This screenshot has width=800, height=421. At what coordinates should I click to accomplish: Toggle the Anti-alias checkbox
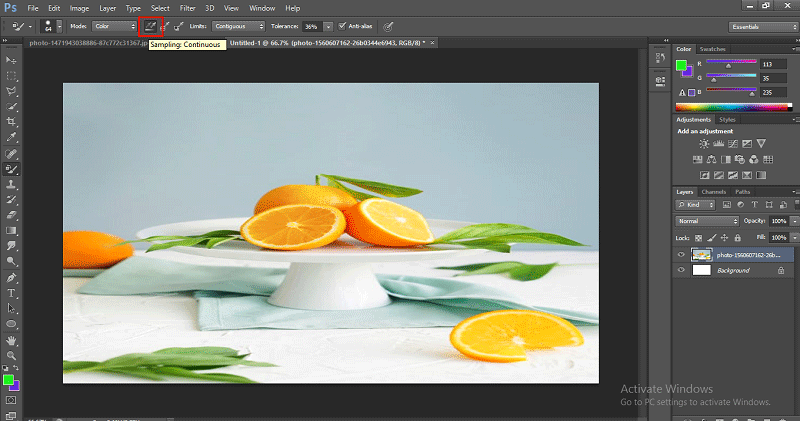[342, 26]
